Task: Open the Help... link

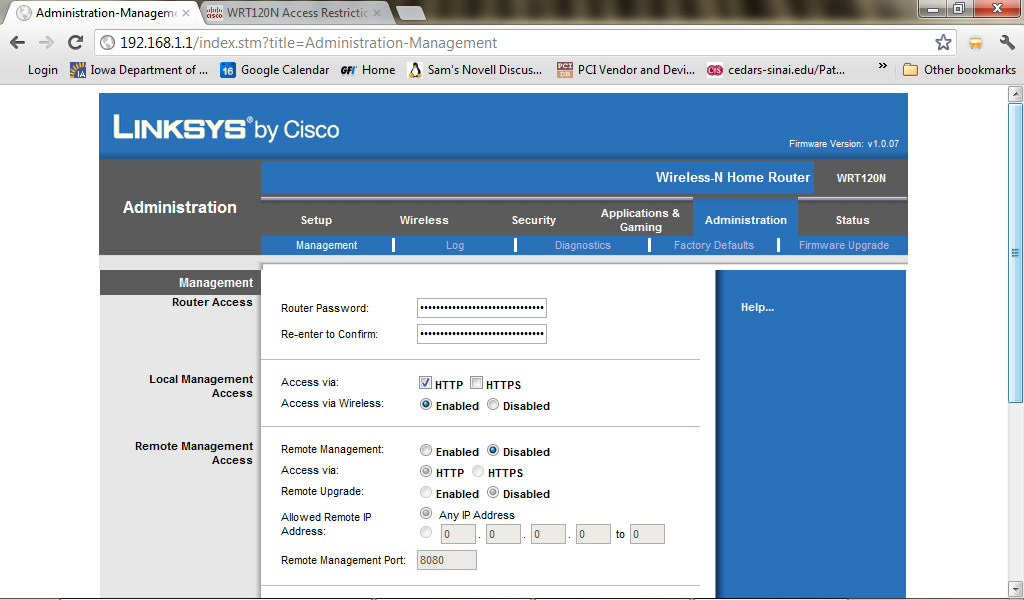Action: point(757,307)
